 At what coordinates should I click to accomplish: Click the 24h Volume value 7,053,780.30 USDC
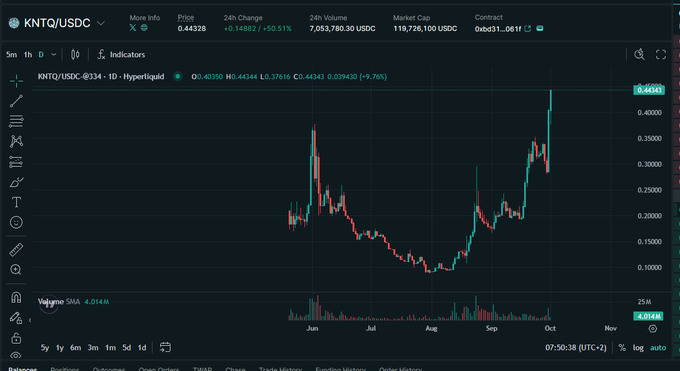point(342,29)
